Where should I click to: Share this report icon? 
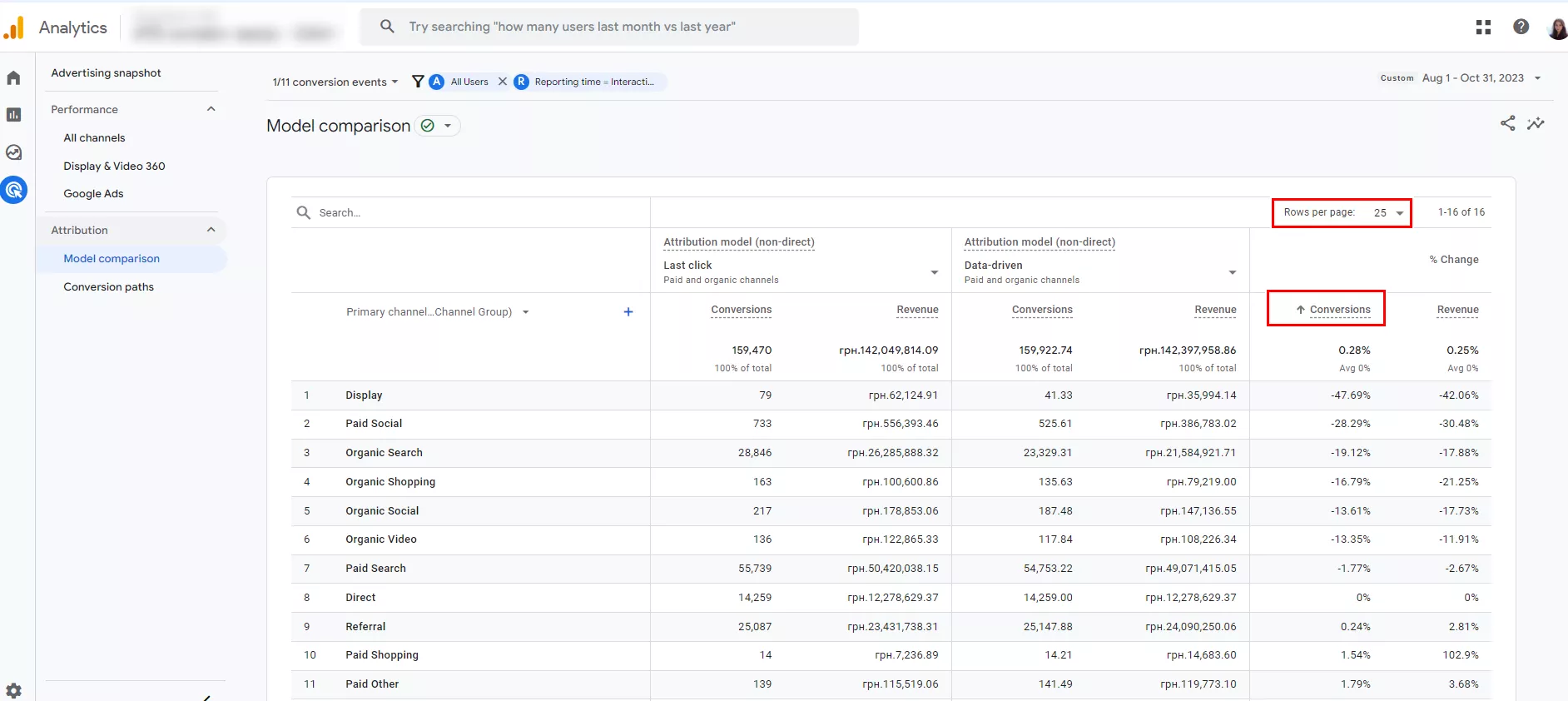[1507, 123]
